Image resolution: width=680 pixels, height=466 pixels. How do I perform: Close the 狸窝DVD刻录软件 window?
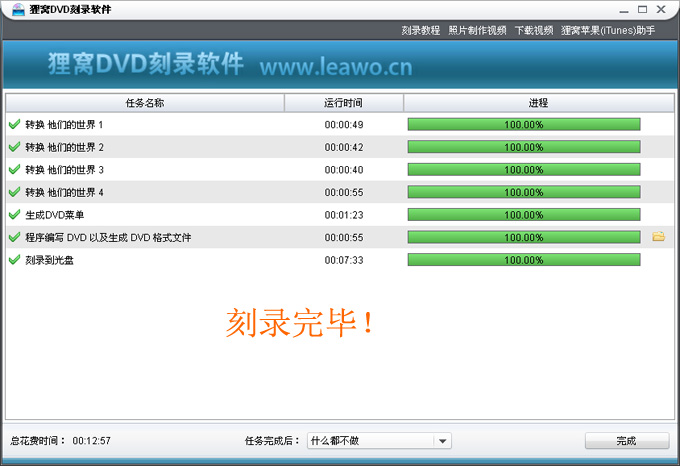click(661, 9)
